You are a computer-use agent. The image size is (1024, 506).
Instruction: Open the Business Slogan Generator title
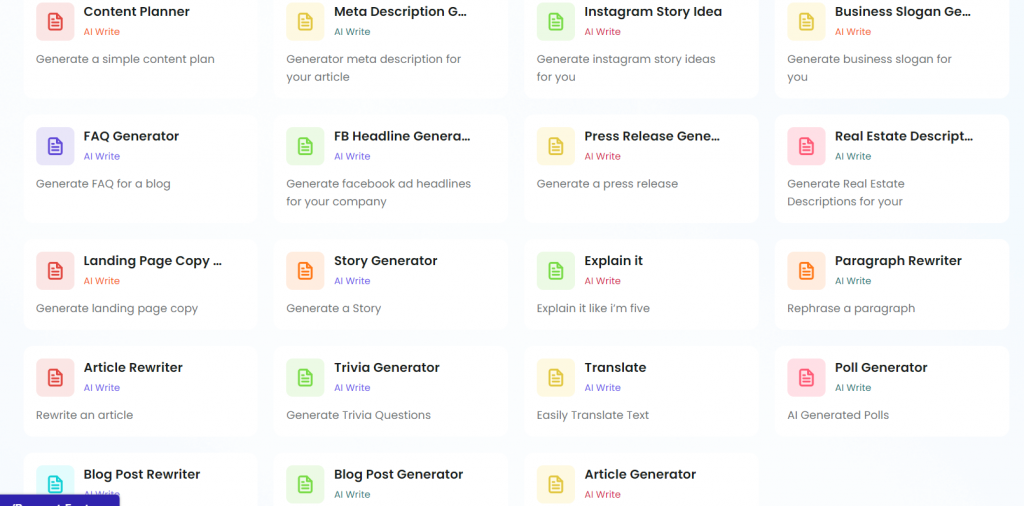coord(902,12)
